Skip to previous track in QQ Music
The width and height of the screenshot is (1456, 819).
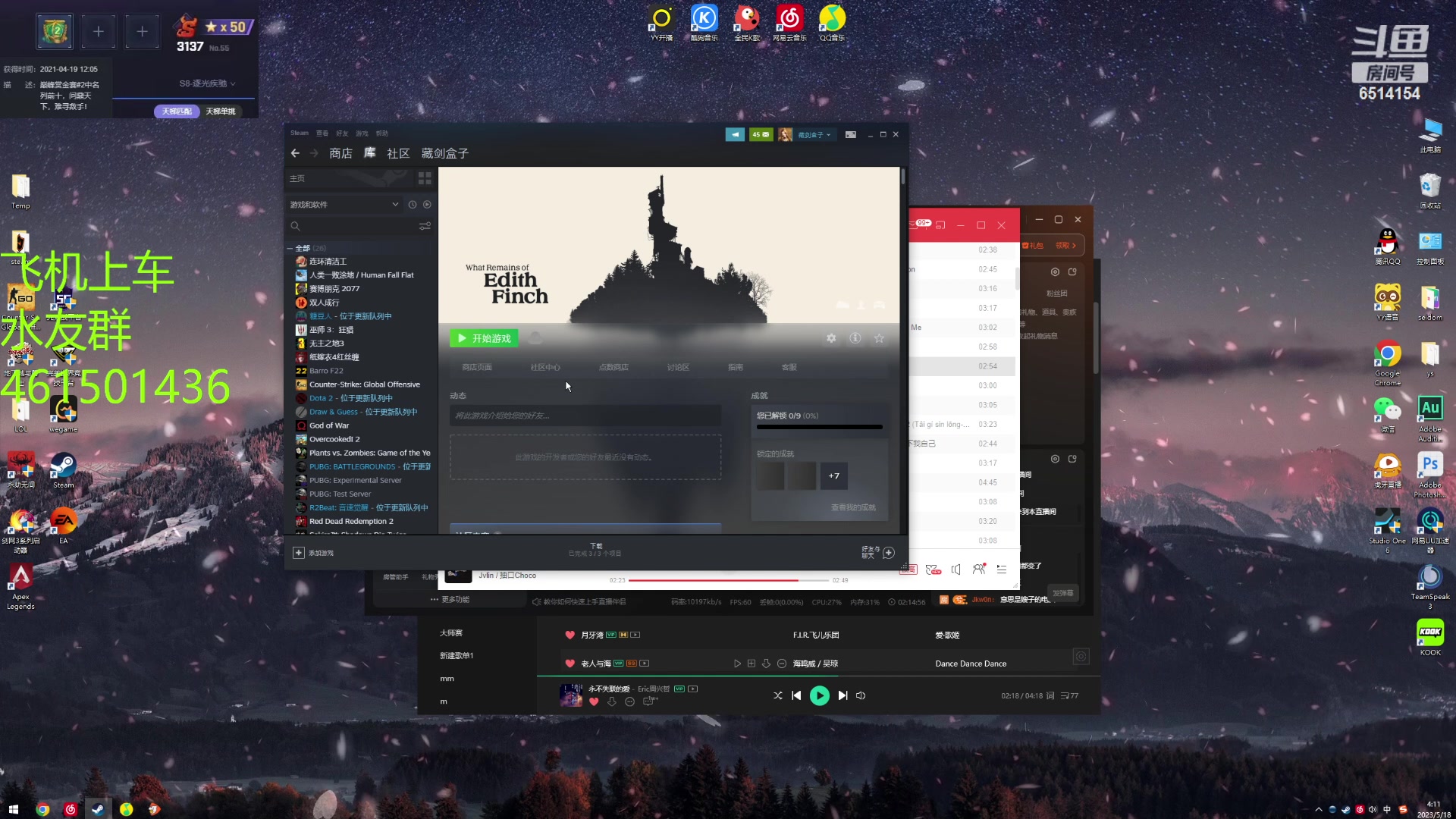(x=796, y=695)
